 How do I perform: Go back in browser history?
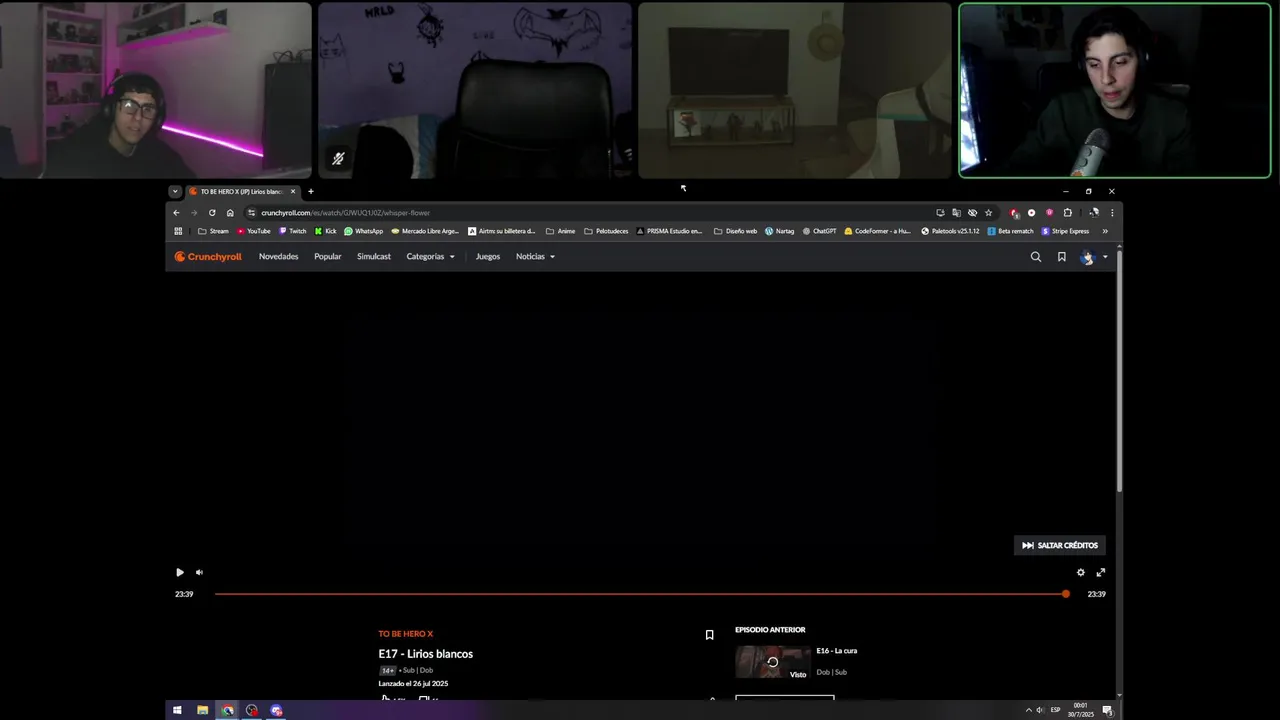(176, 212)
